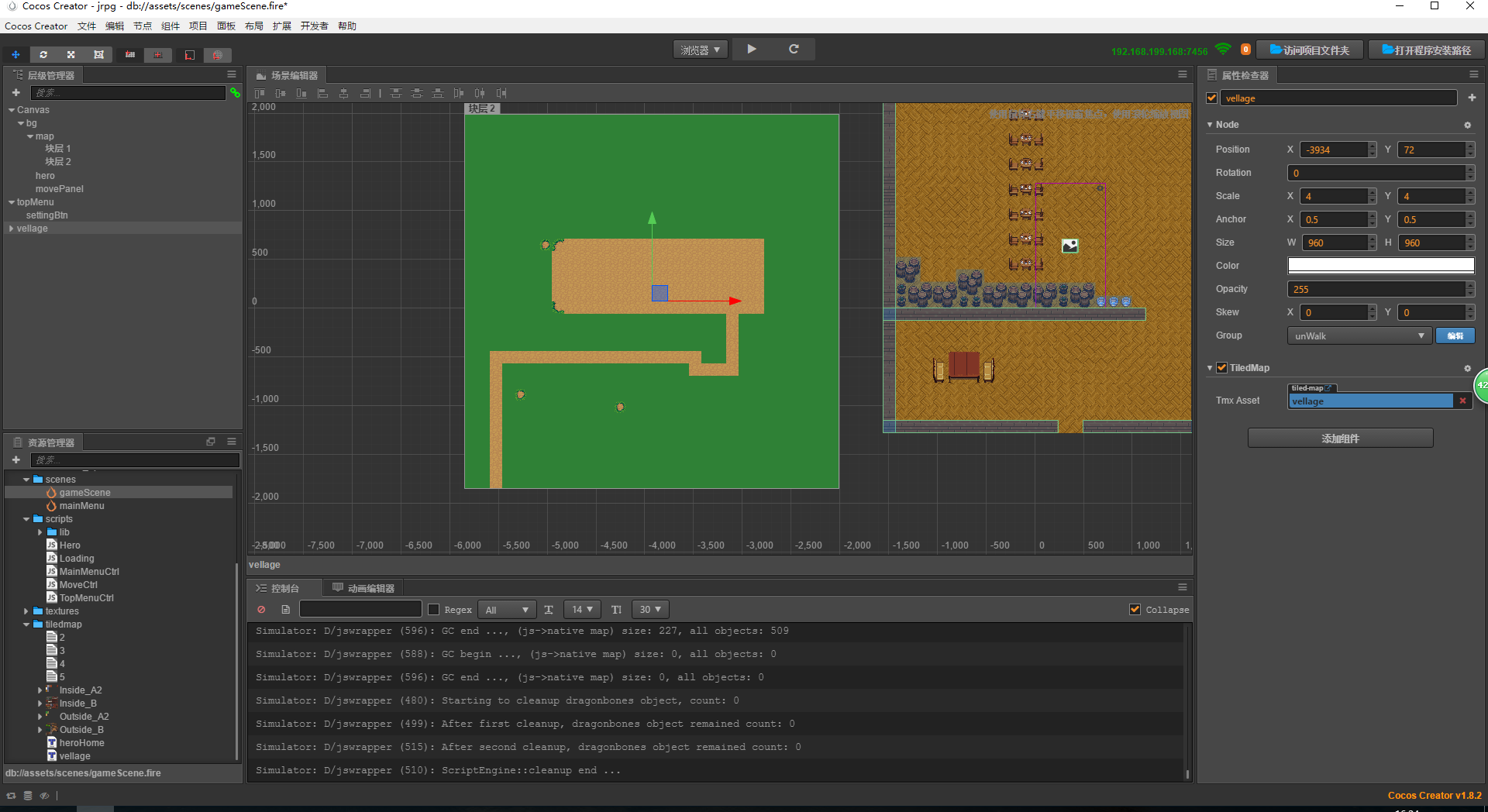Uncheck the Collapse checkbox
The width and height of the screenshot is (1488, 812).
pos(1135,610)
